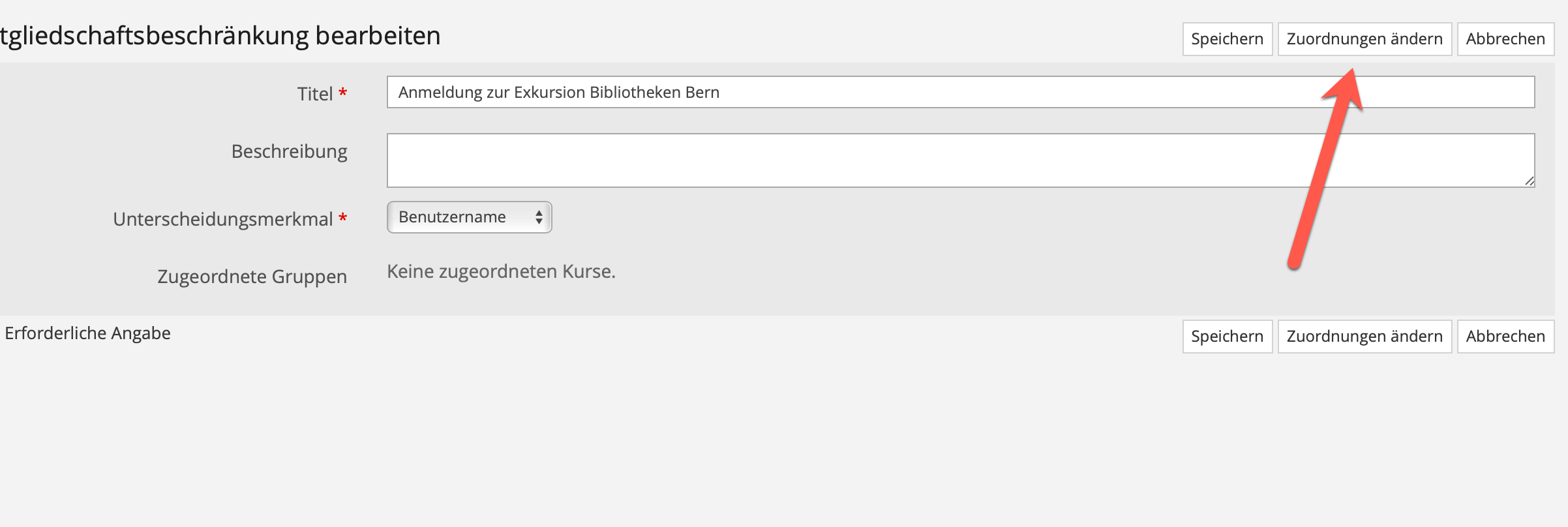Image resolution: width=1568 pixels, height=527 pixels.
Task: Click the Beschreibung textarea resize handle
Action: 1530,181
